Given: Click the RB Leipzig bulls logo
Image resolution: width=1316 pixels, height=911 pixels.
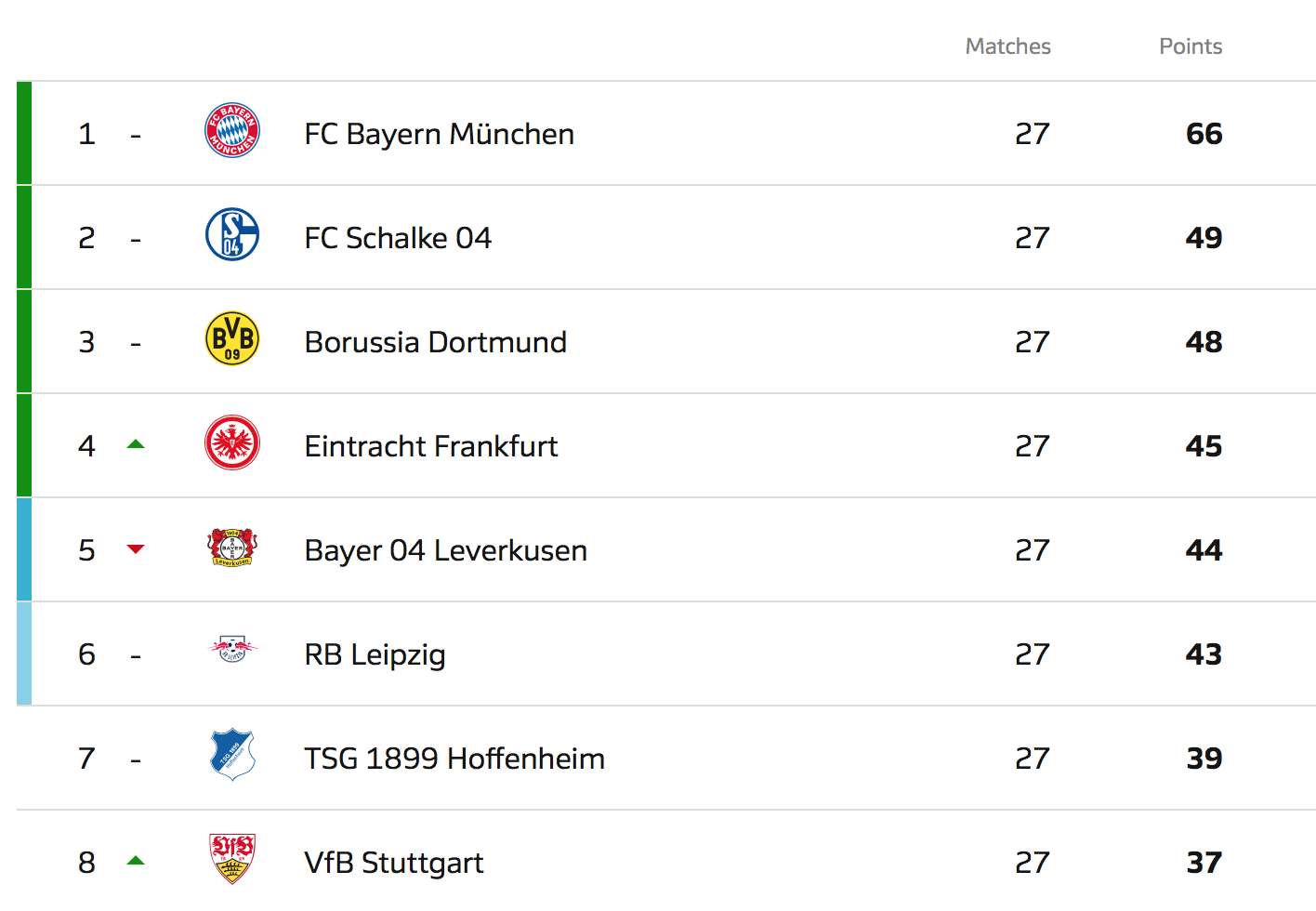Looking at the screenshot, I should pos(232,648).
